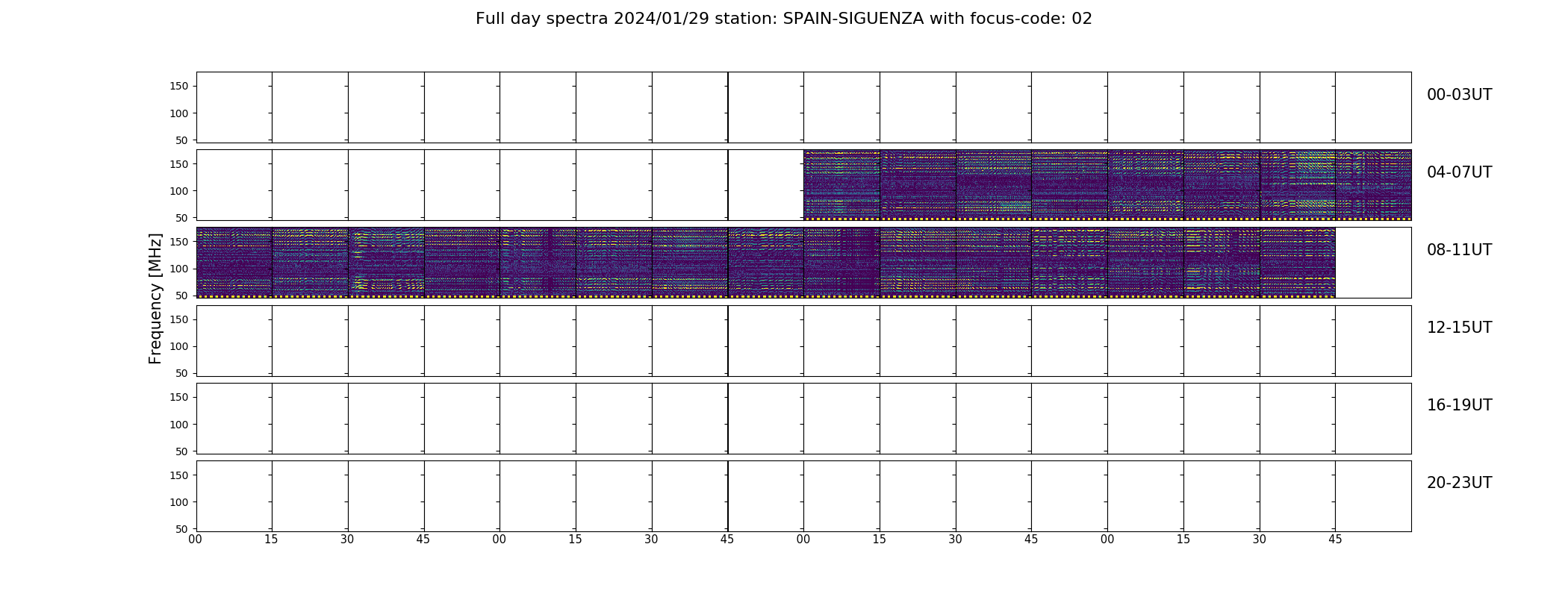Click the 100 tick of the 08-11UT row
This screenshot has height=597, width=1568.
(x=179, y=269)
